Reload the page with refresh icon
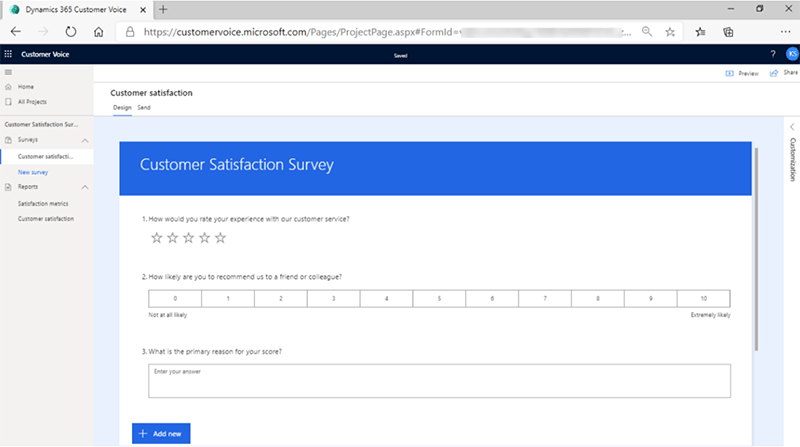The image size is (800, 447). pos(71,32)
